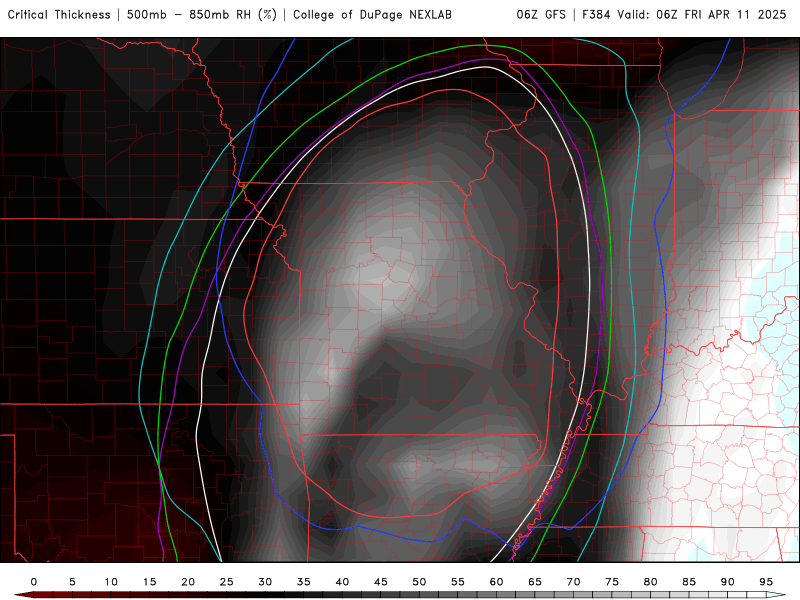Click the "College of DuPage NEXLAB" text
Image resolution: width=800 pixels, height=600 pixels.
pos(372,15)
